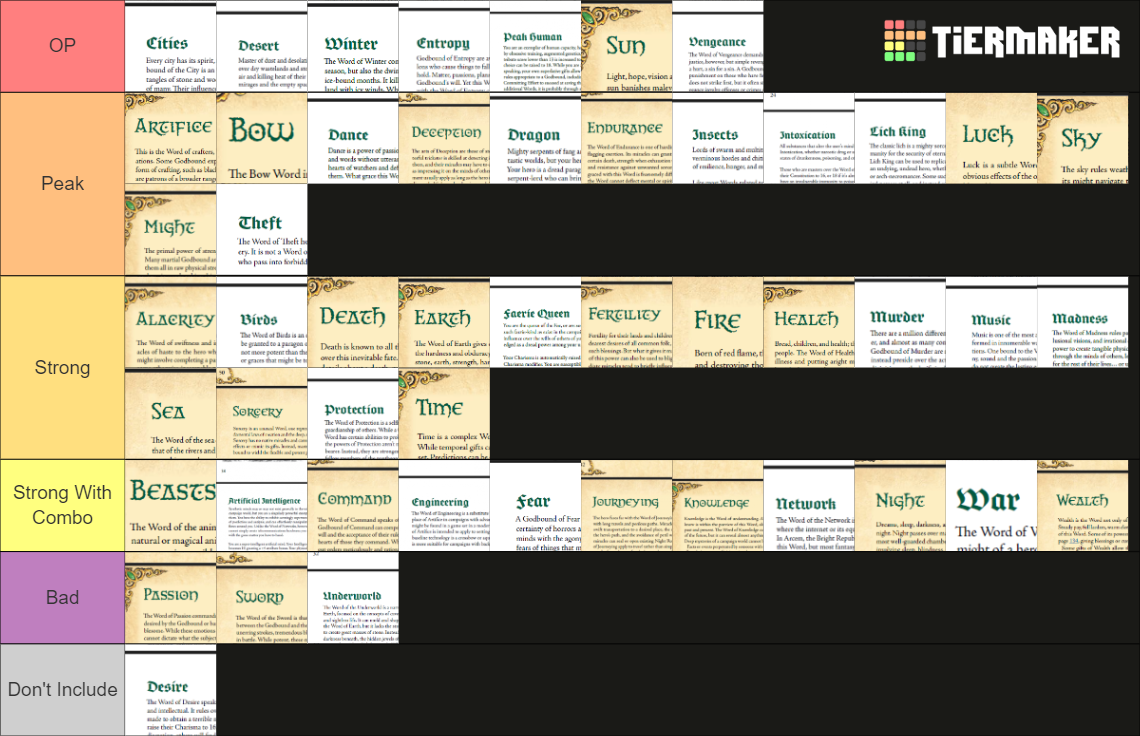Select the Sun card in OP tier
This screenshot has height=736, width=1140.
tap(626, 47)
